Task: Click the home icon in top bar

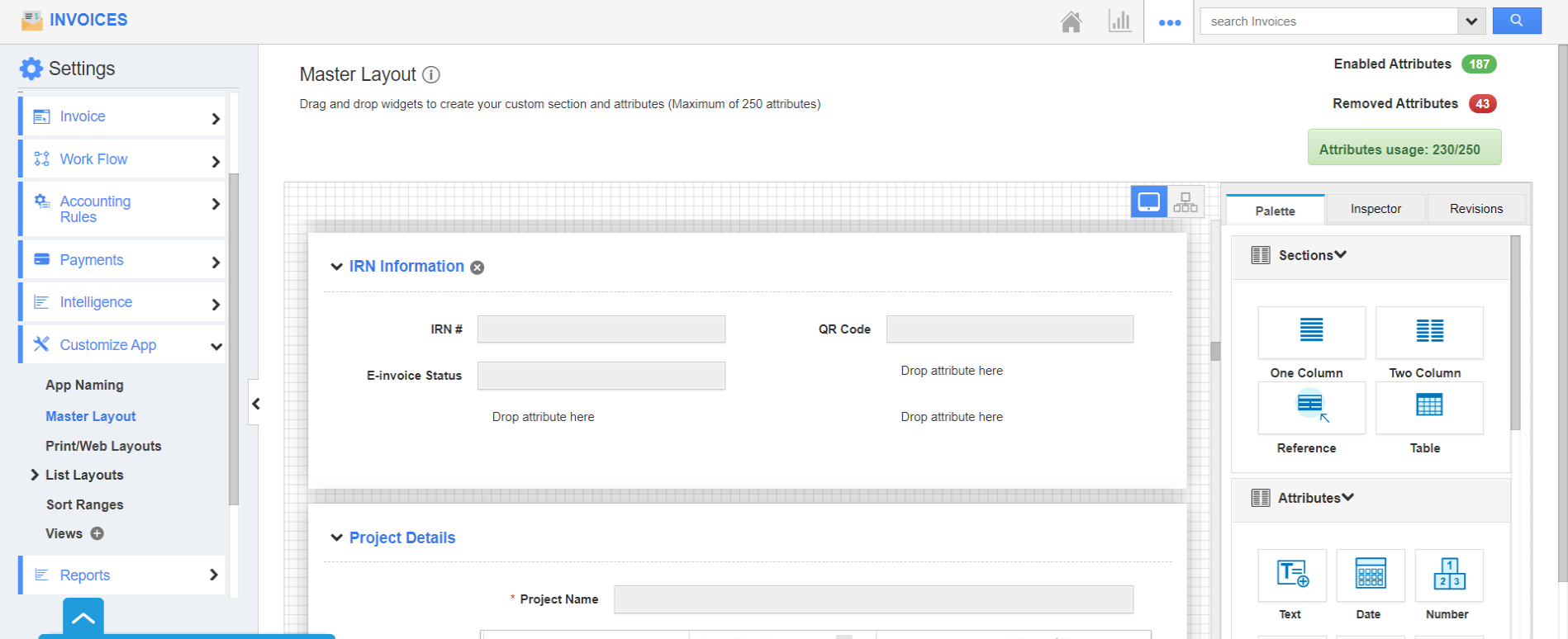Action: tap(1071, 22)
